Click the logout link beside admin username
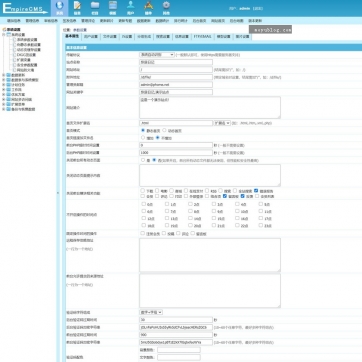Viewport: 362px width, 362px height. pos(258,8)
